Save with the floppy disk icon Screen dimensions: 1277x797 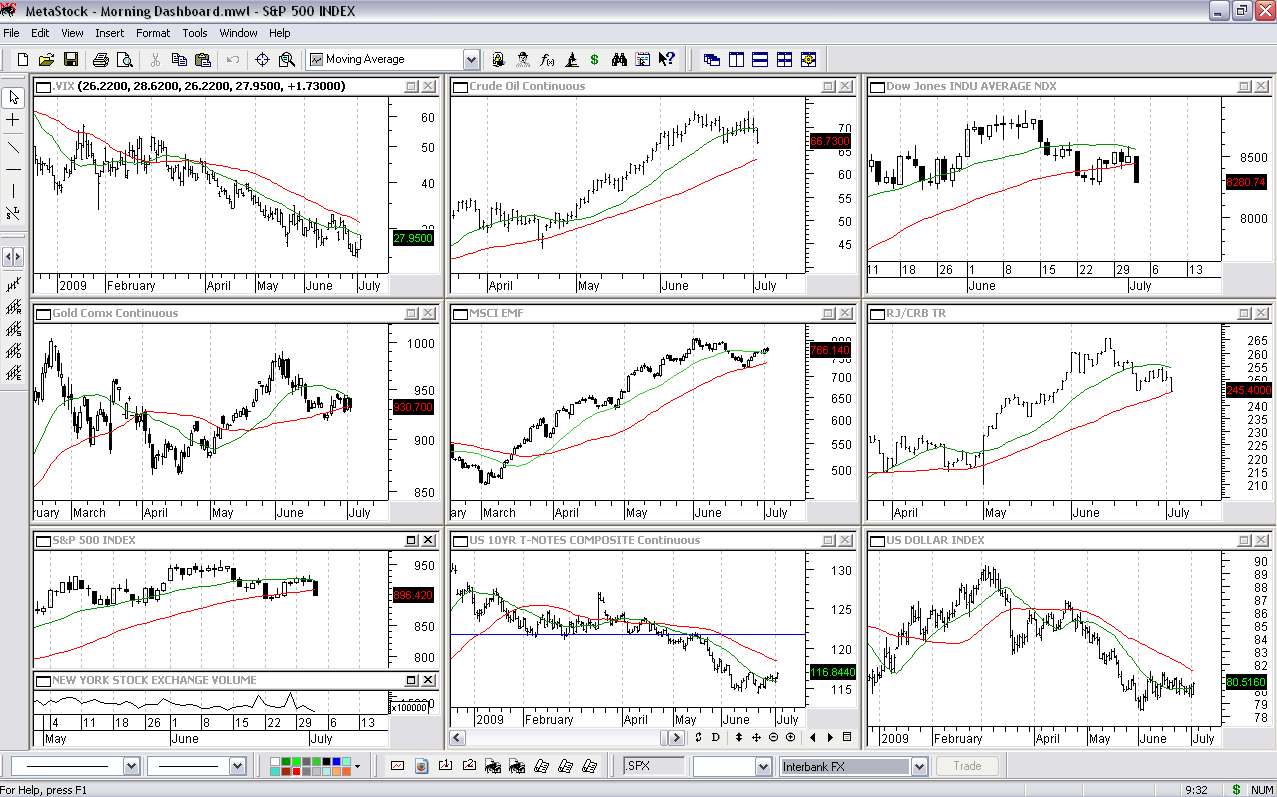click(x=71, y=59)
